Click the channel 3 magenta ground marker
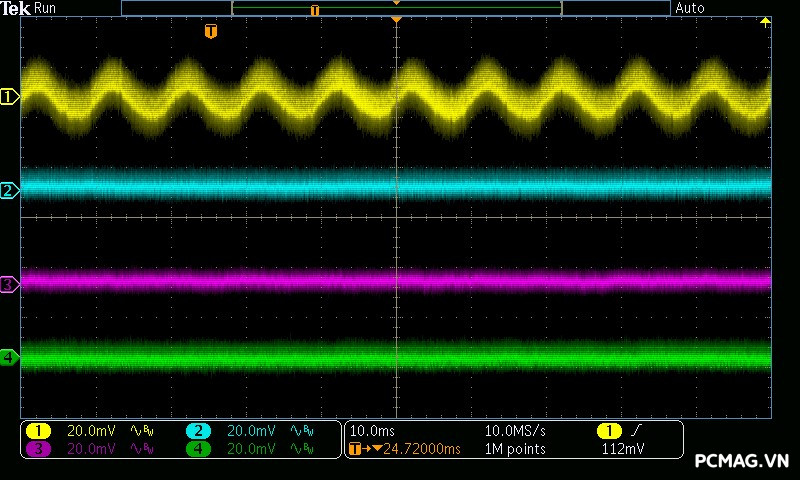Image resolution: width=800 pixels, height=480 pixels. coord(10,285)
